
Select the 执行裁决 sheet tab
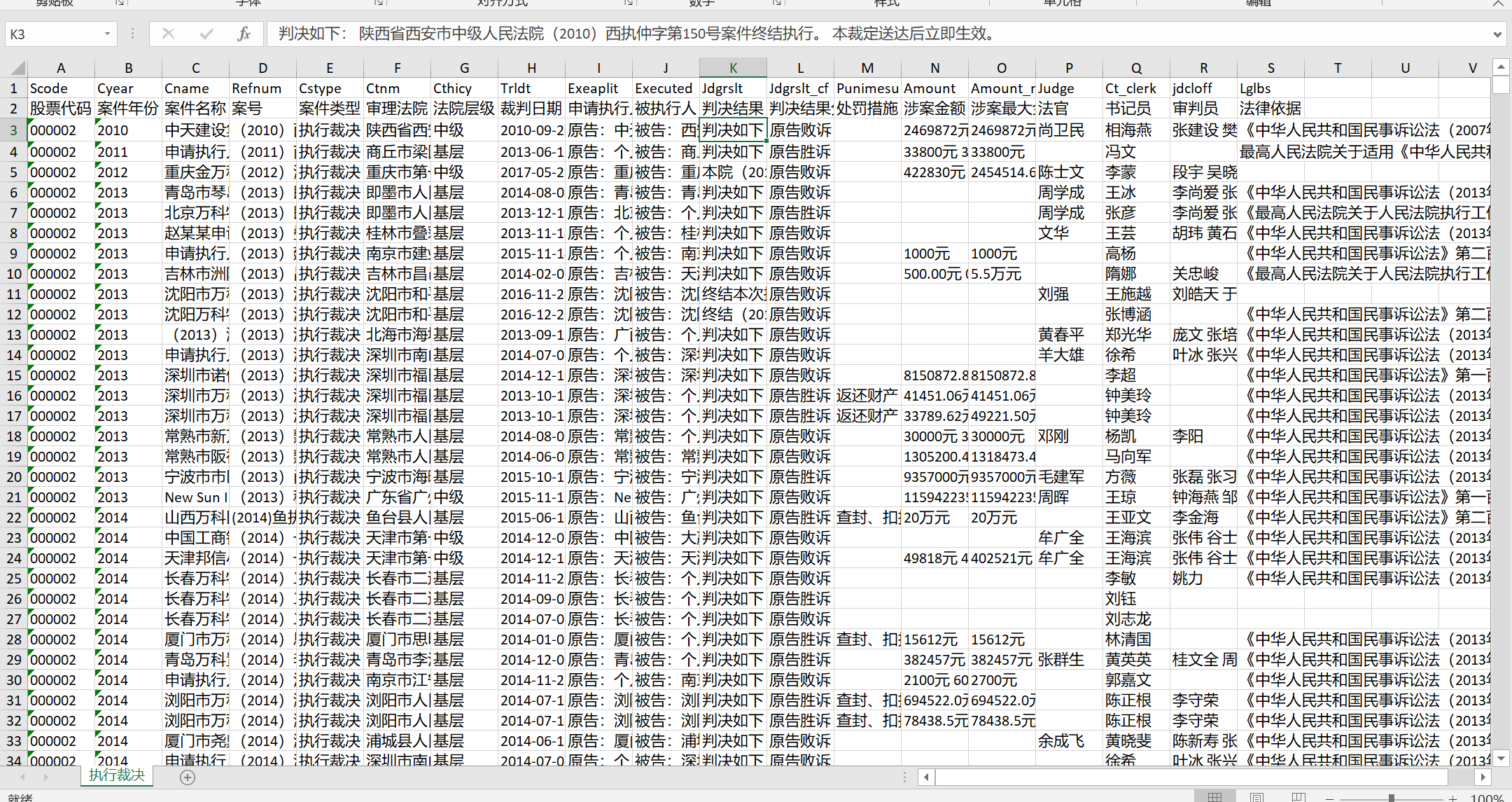(116, 775)
